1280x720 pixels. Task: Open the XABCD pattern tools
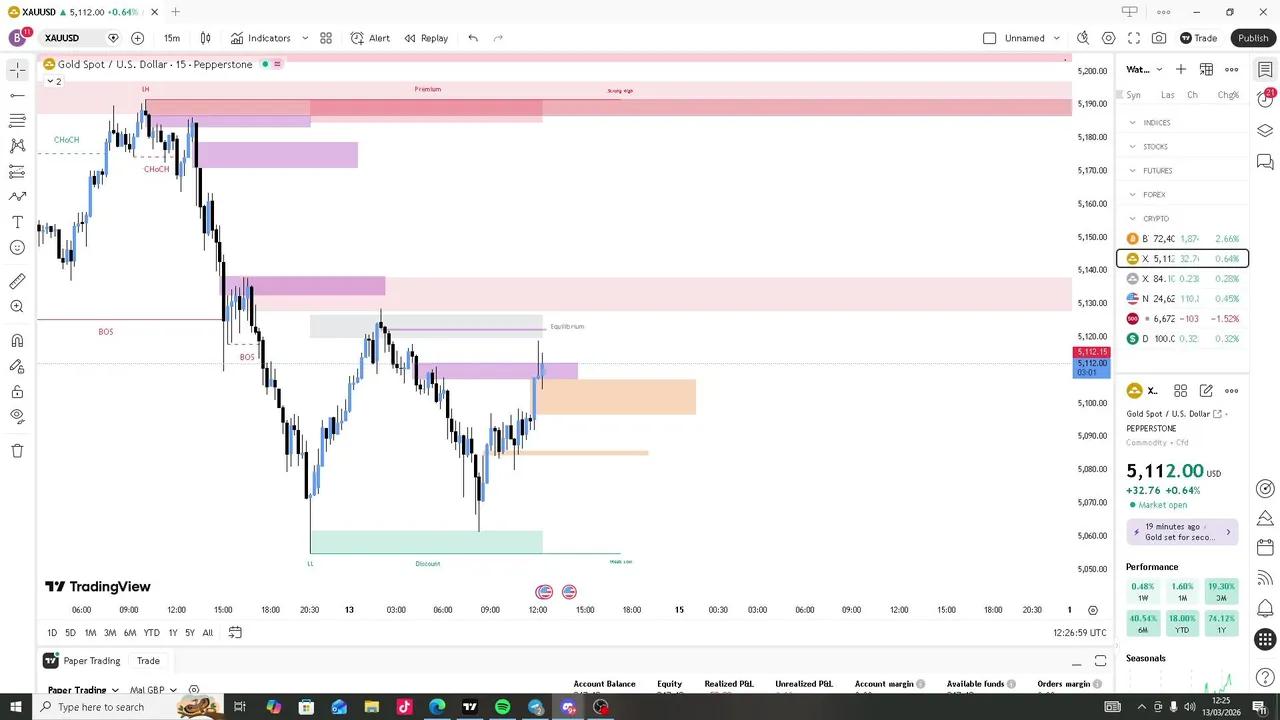point(17,146)
